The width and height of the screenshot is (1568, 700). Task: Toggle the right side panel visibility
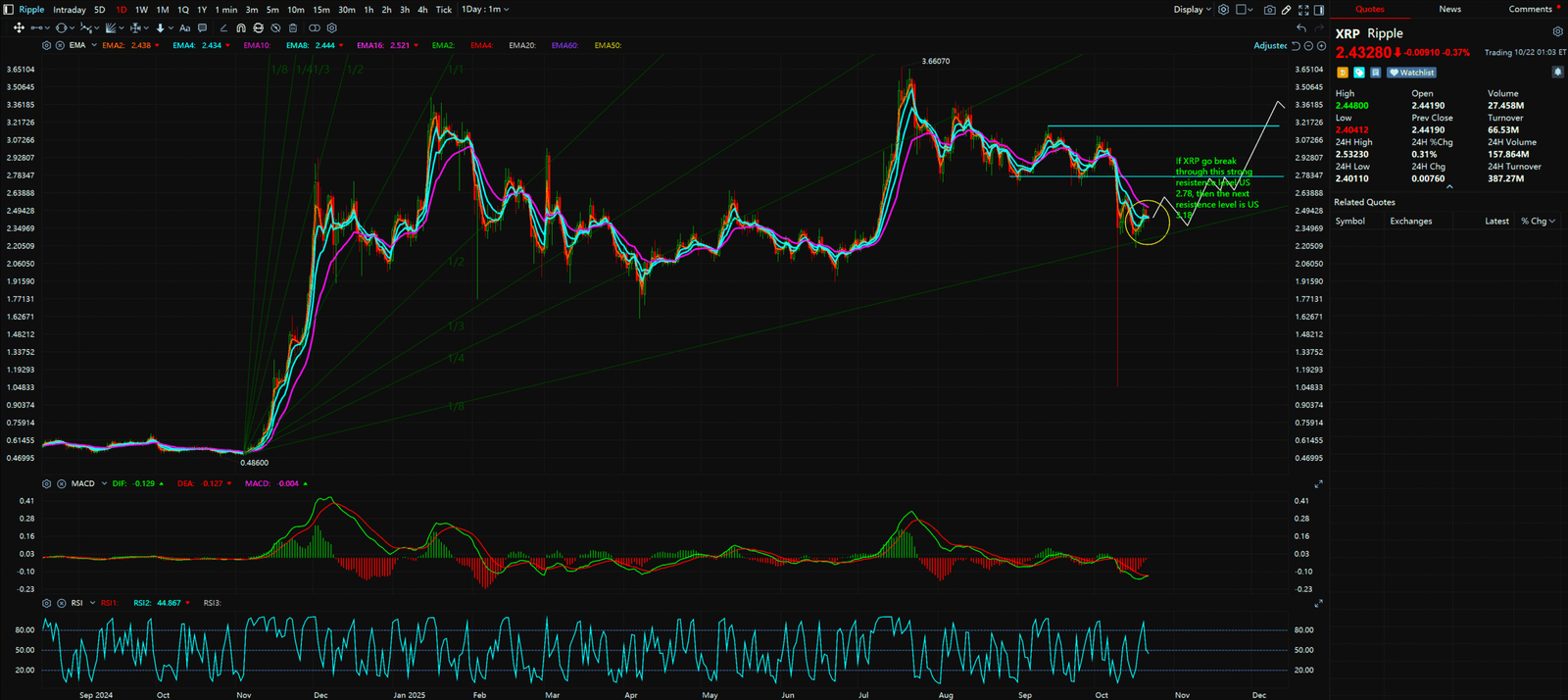[1319, 10]
